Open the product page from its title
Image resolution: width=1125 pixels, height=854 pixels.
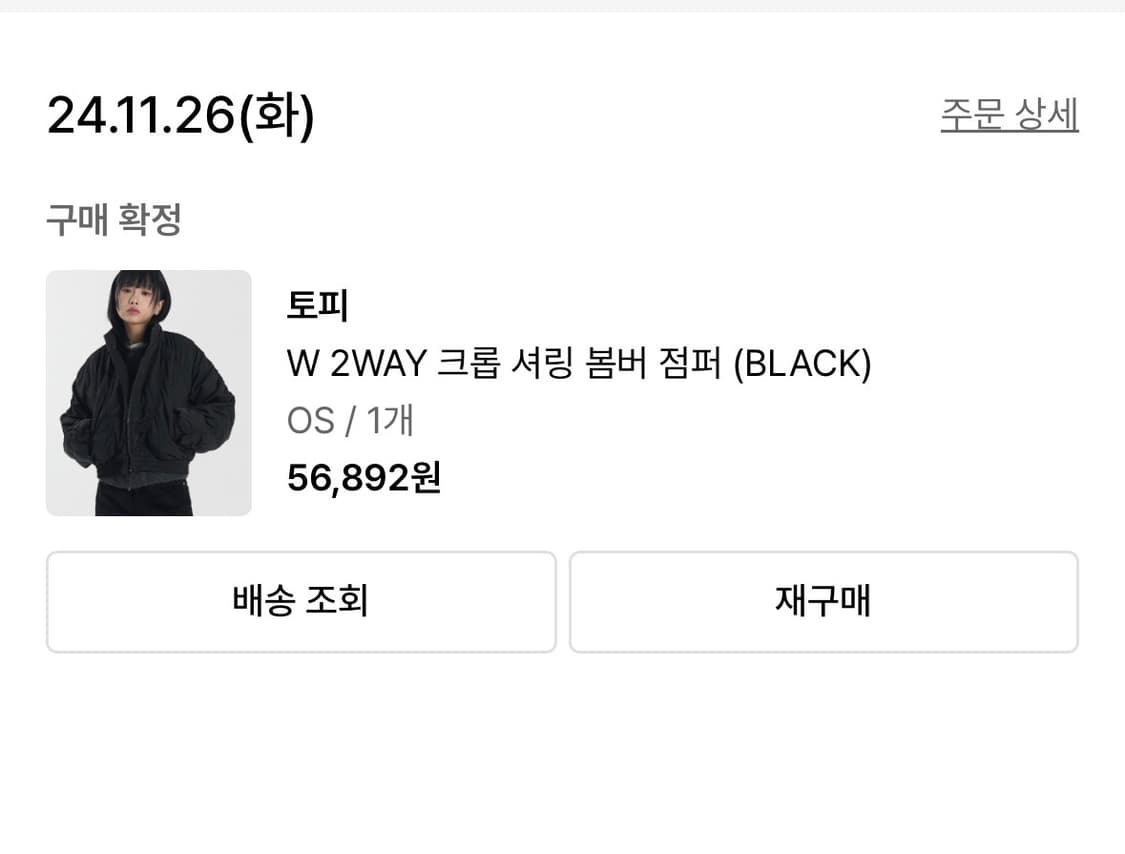577,364
